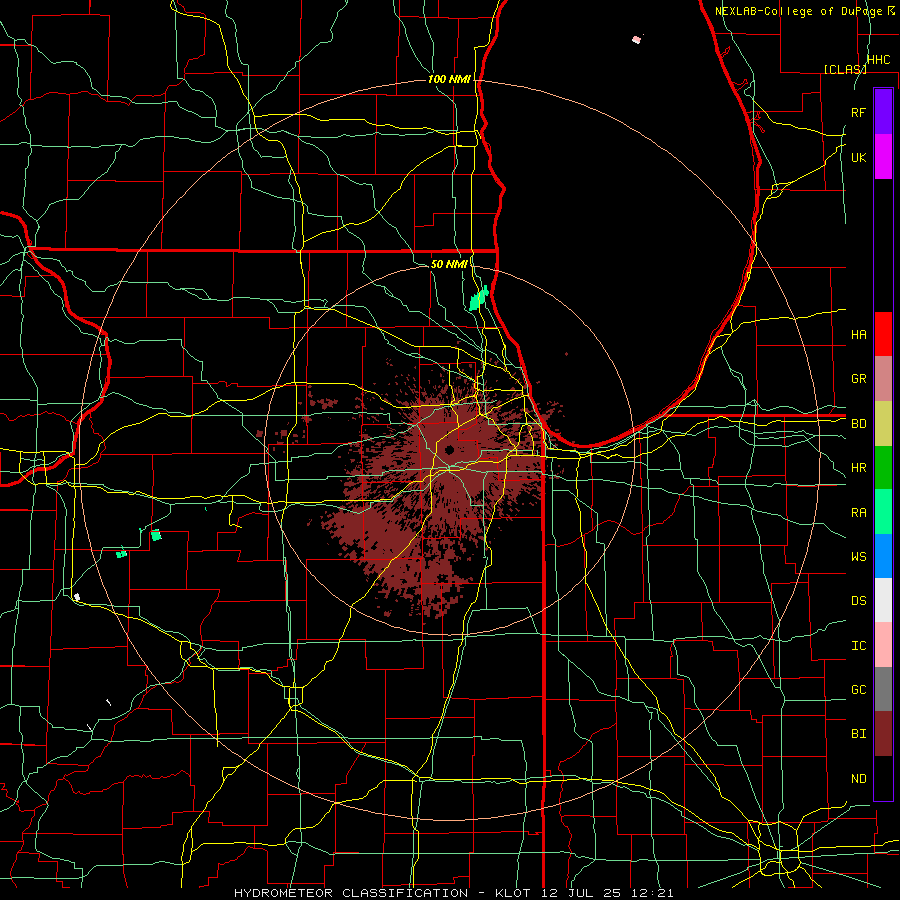Click the HYDROMETEOR CLASSIFICATION footer title
Viewport: 900px width, 900px height.
[x=351, y=893]
